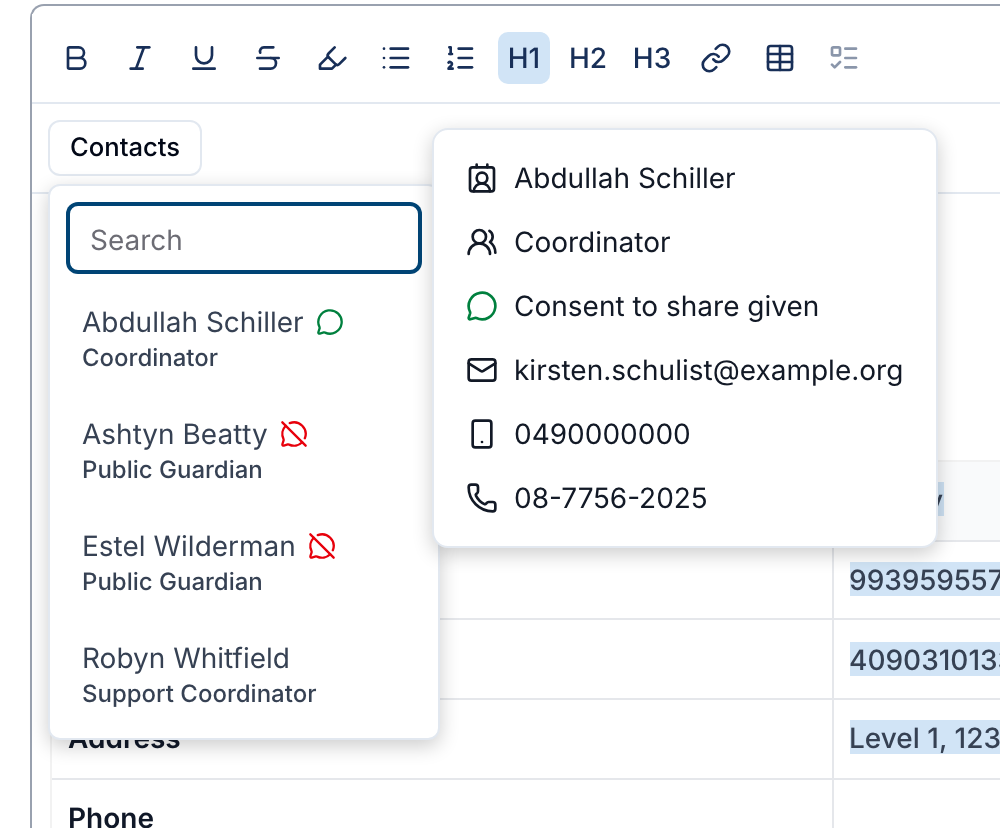Click 'Consent to share given' text
Viewport: 1000px width, 828px height.
coord(666,306)
